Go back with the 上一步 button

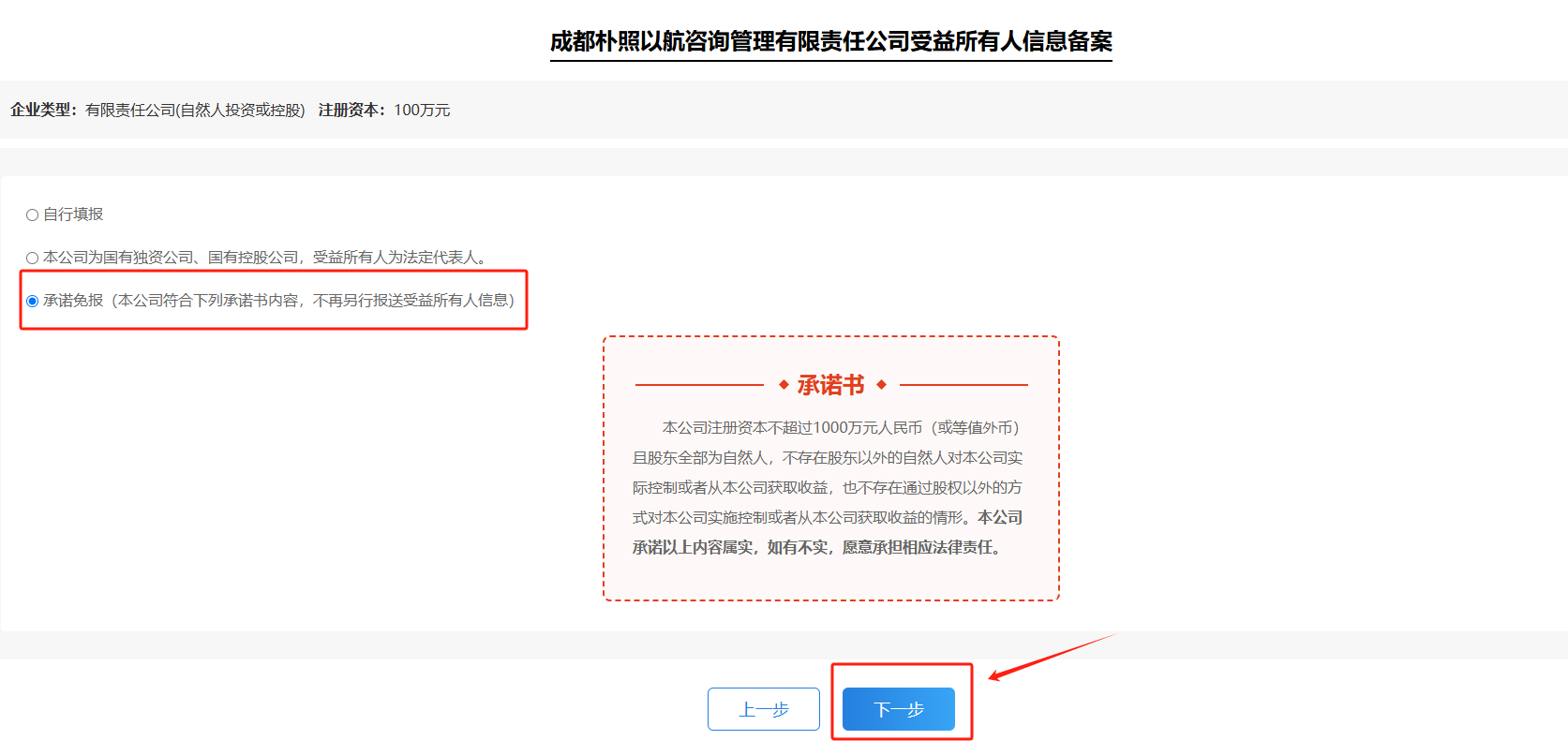click(x=763, y=709)
